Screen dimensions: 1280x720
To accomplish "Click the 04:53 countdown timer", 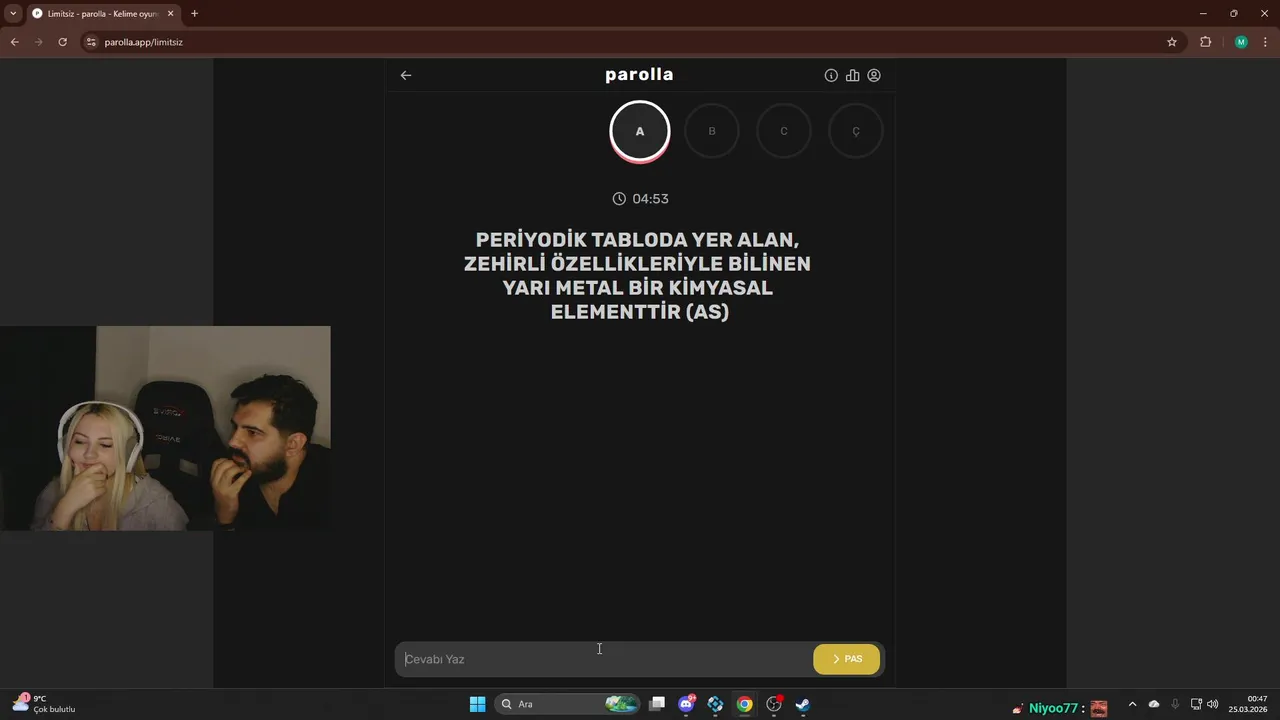I will tap(640, 199).
